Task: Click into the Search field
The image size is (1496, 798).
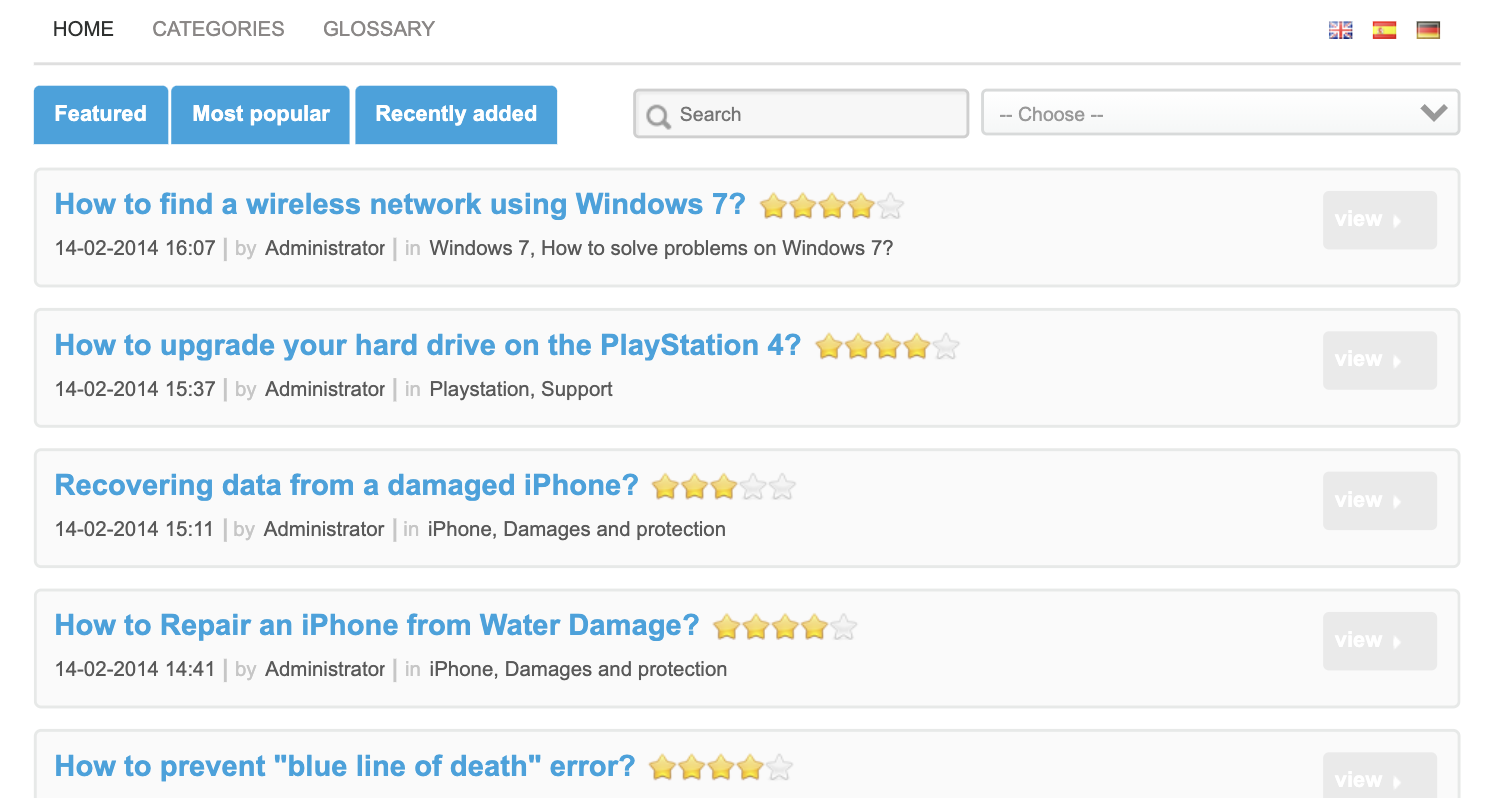Action: 801,114
